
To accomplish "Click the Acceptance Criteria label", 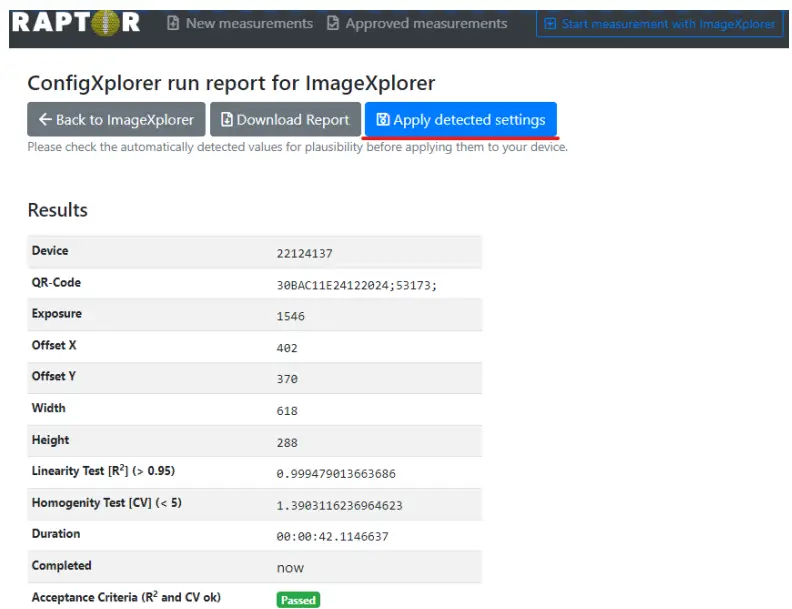I will pos(126,597).
